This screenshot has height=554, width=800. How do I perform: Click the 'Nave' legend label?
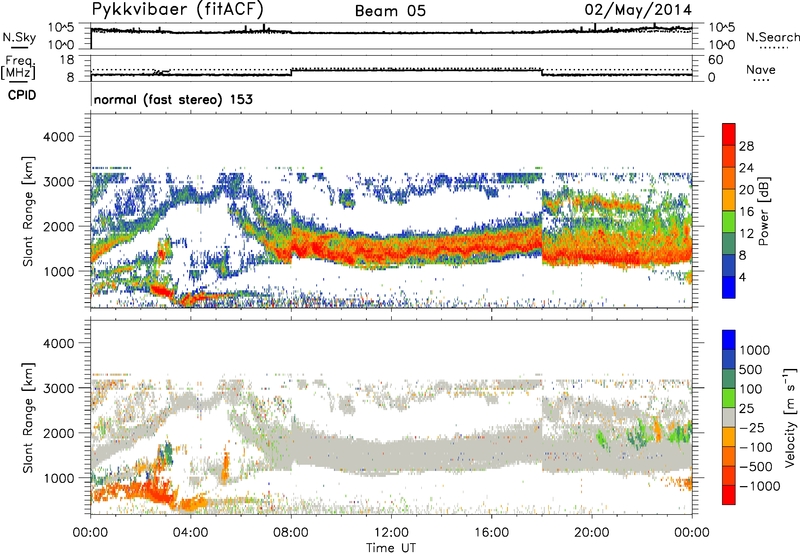[x=761, y=69]
